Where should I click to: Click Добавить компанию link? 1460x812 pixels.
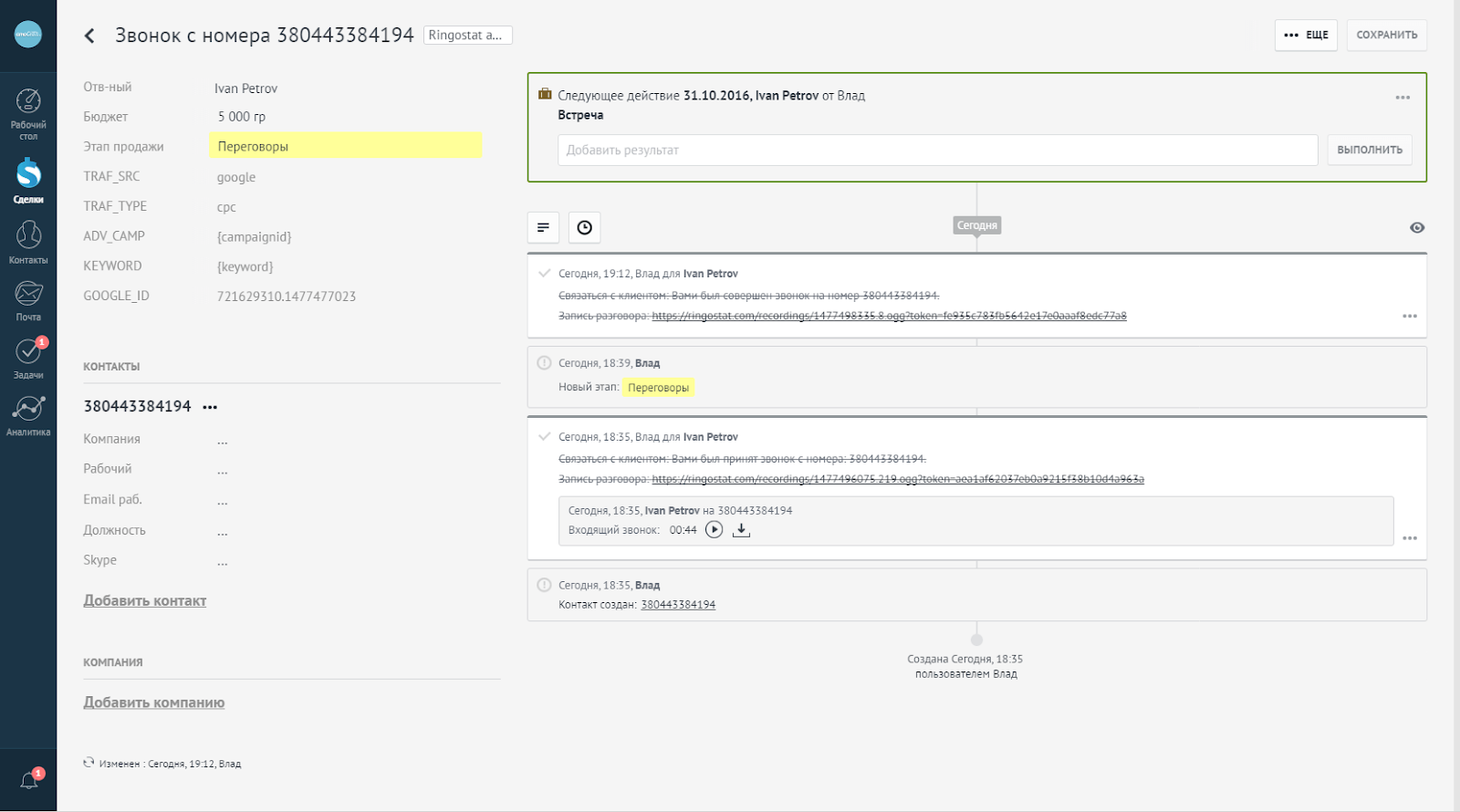click(154, 703)
